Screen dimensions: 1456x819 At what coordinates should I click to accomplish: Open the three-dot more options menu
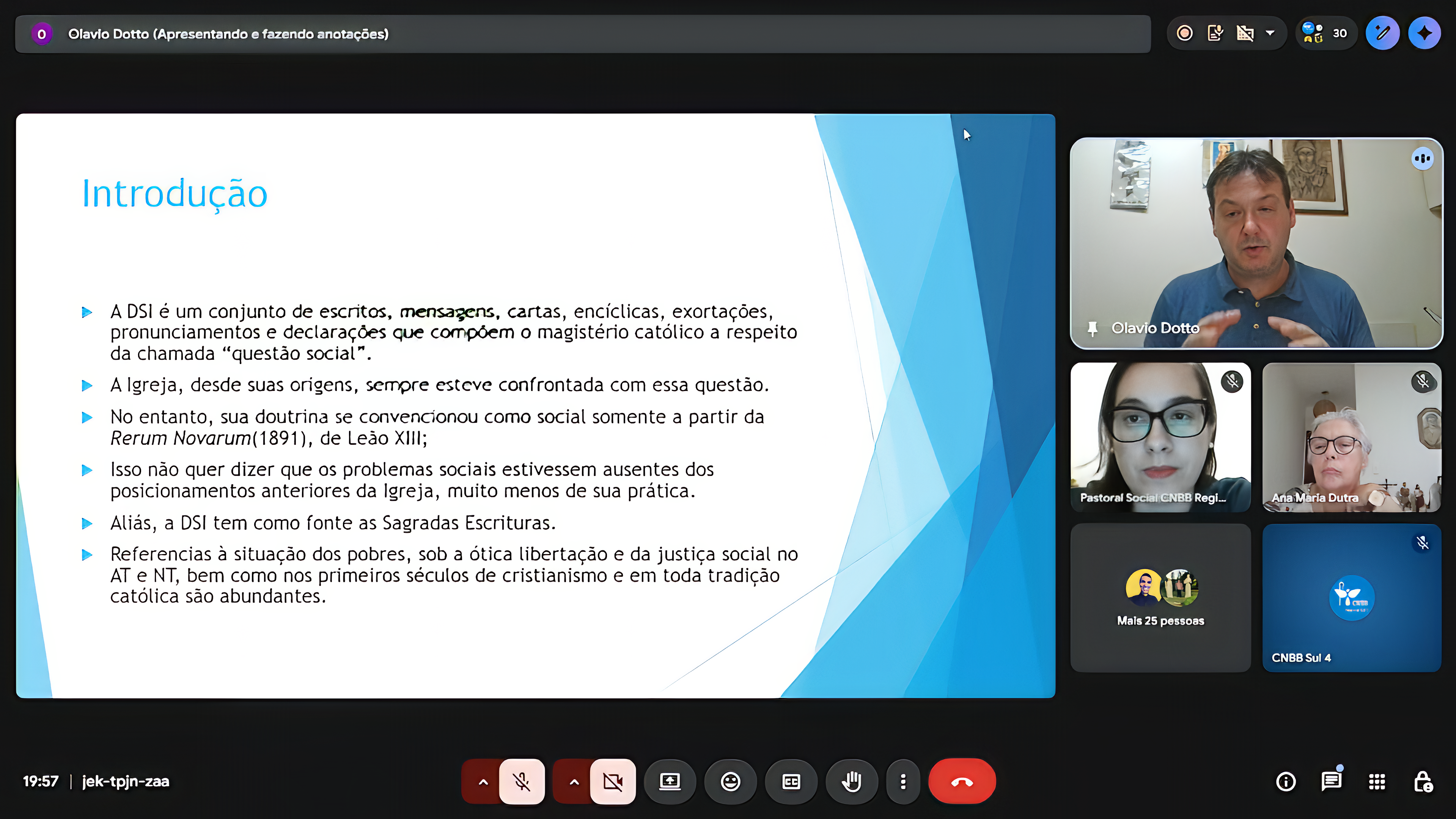[x=903, y=782]
